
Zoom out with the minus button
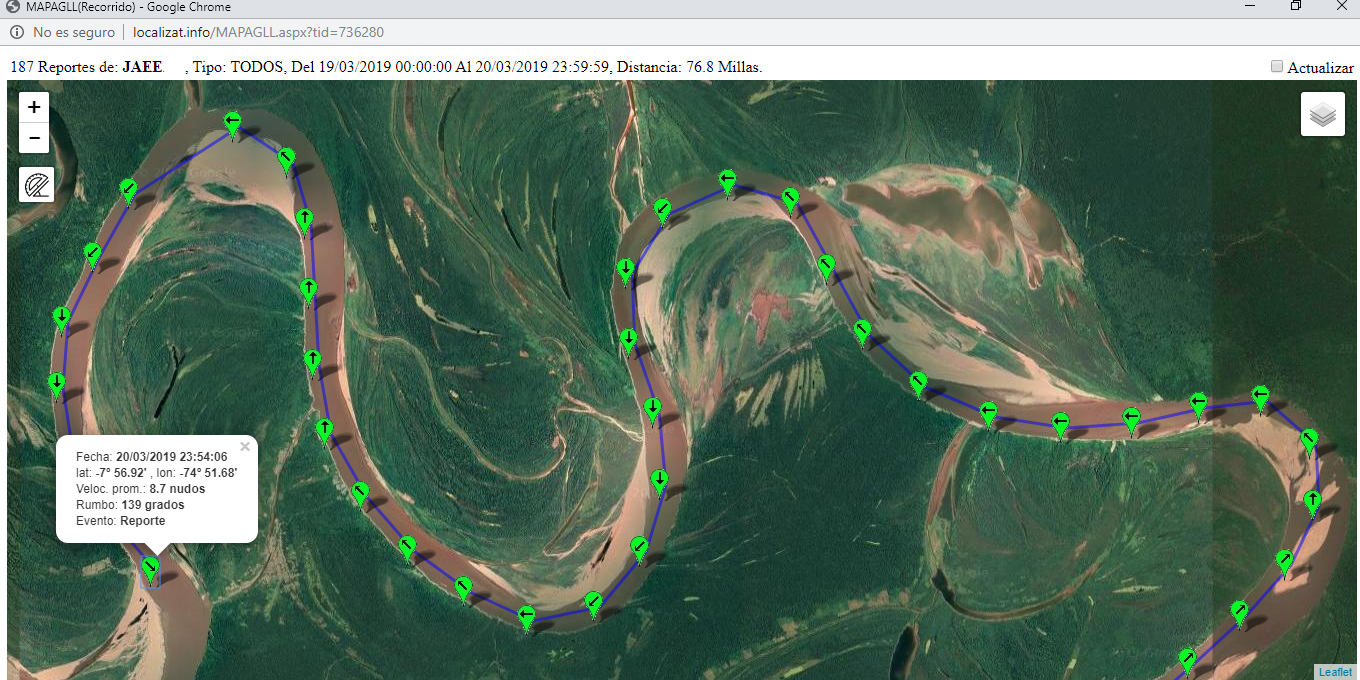(x=34, y=138)
